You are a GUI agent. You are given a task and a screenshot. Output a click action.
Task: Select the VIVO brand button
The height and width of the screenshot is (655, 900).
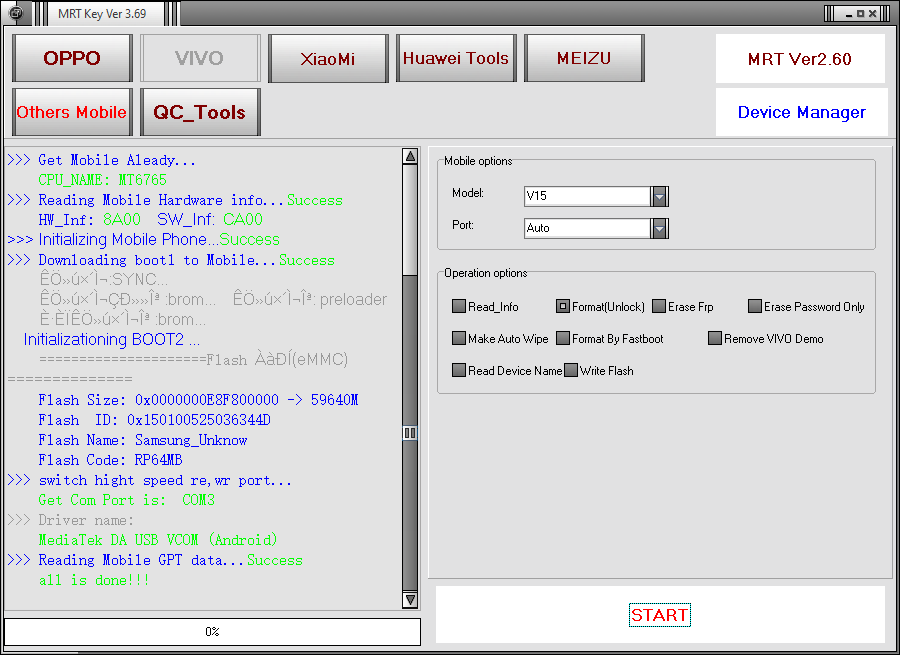[200, 58]
